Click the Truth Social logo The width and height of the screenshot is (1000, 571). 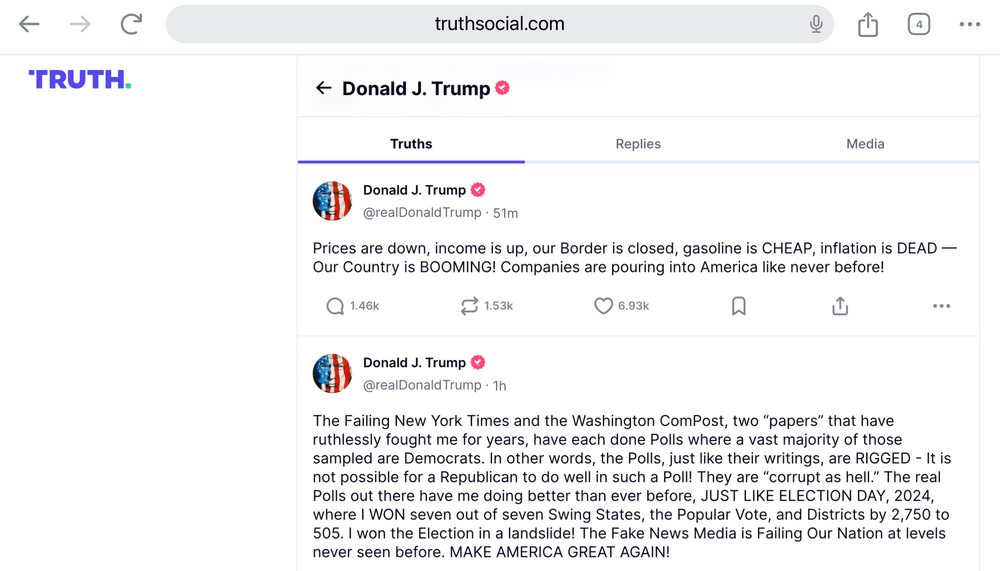(x=80, y=80)
